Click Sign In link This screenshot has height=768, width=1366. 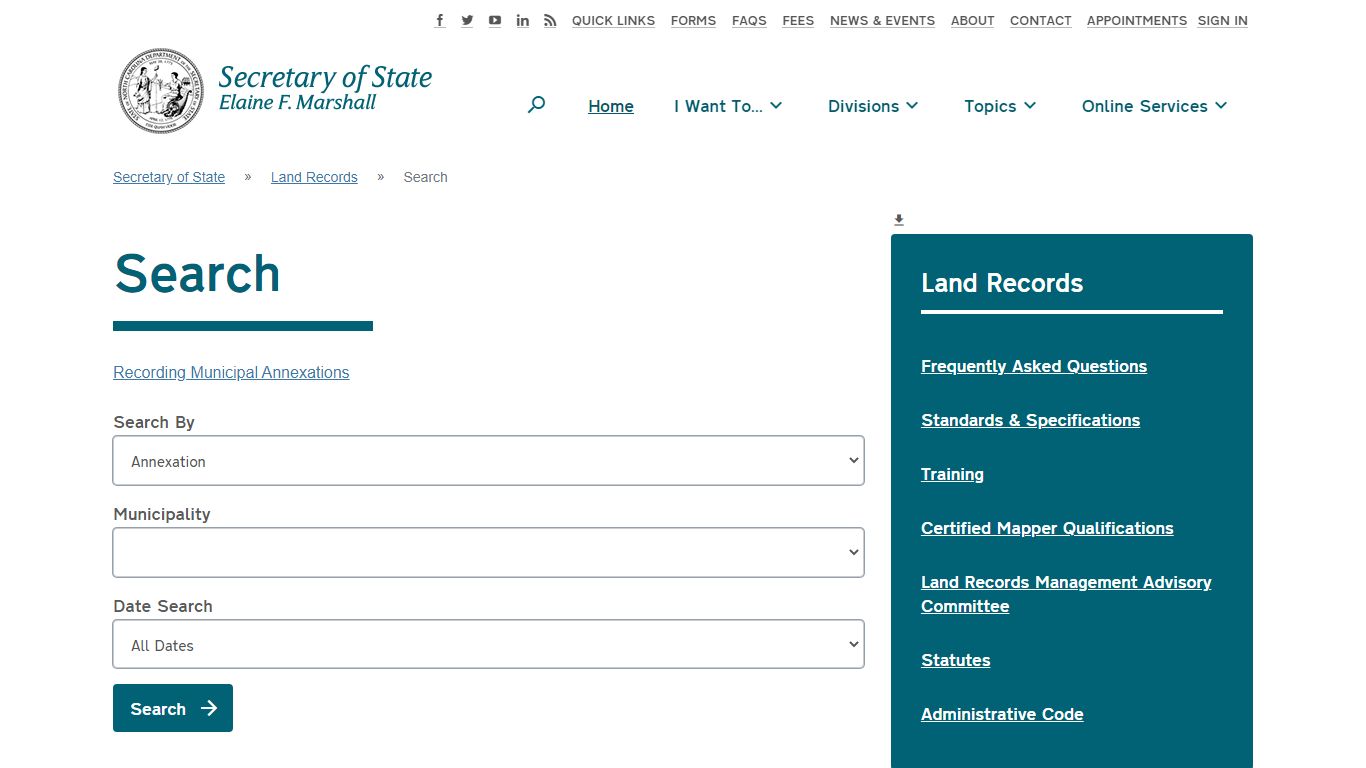[x=1222, y=20]
